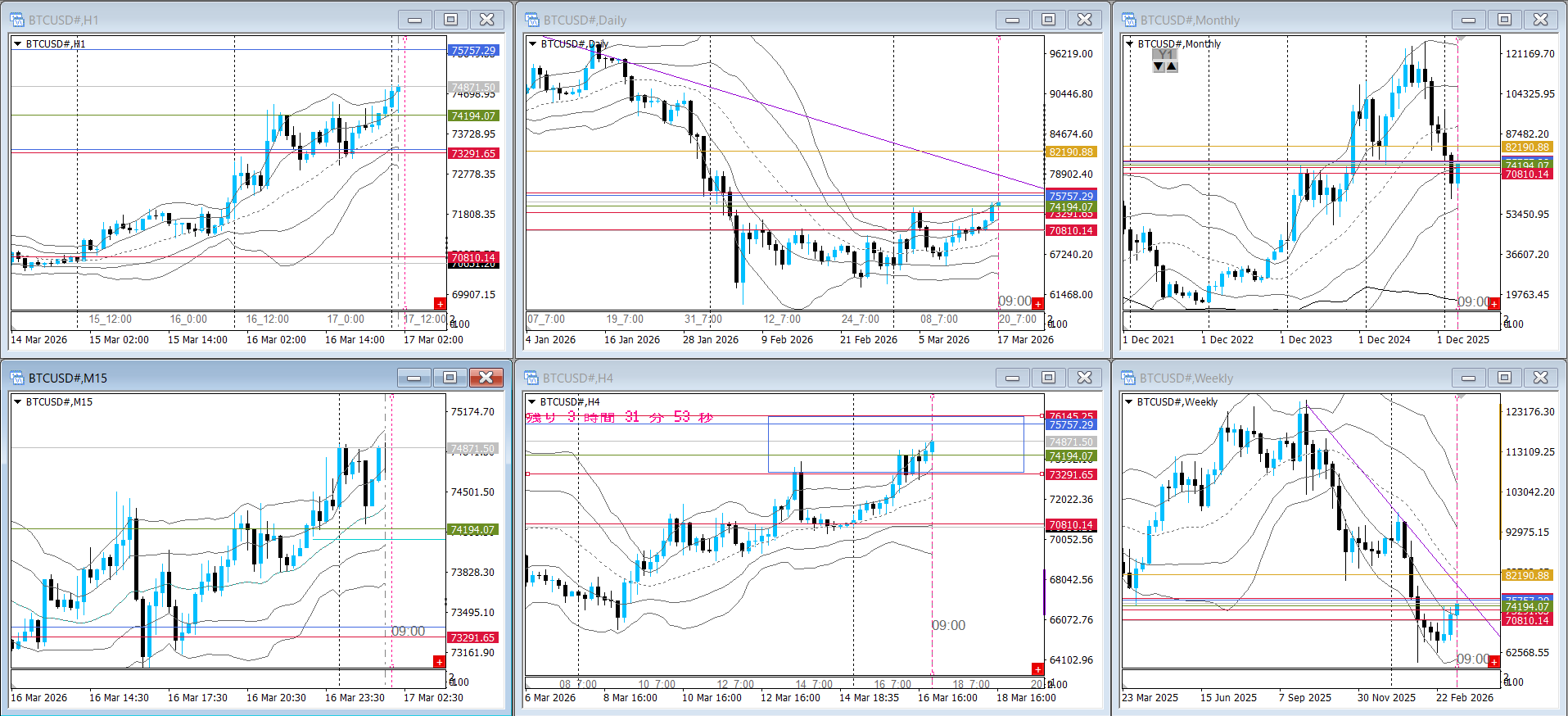Viewport: 1568px width, 716px height.
Task: Expand the triangle beside BTCUSD#,Weekly chart label
Action: click(1129, 402)
